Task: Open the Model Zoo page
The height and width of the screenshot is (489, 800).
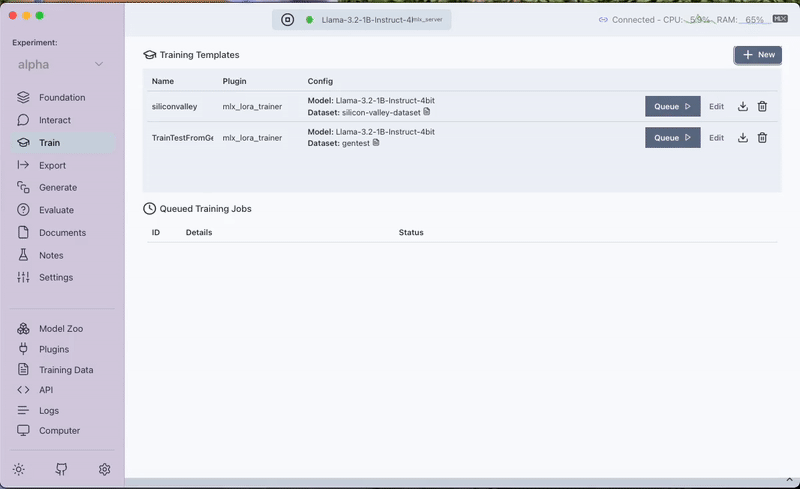Action: coord(60,329)
